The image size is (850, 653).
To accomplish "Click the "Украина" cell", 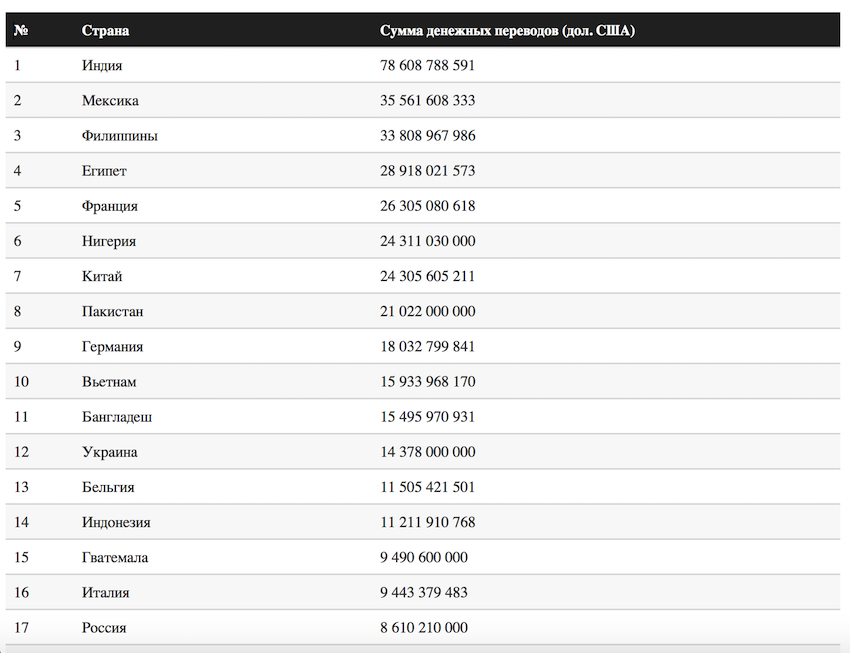I will 109,452.
